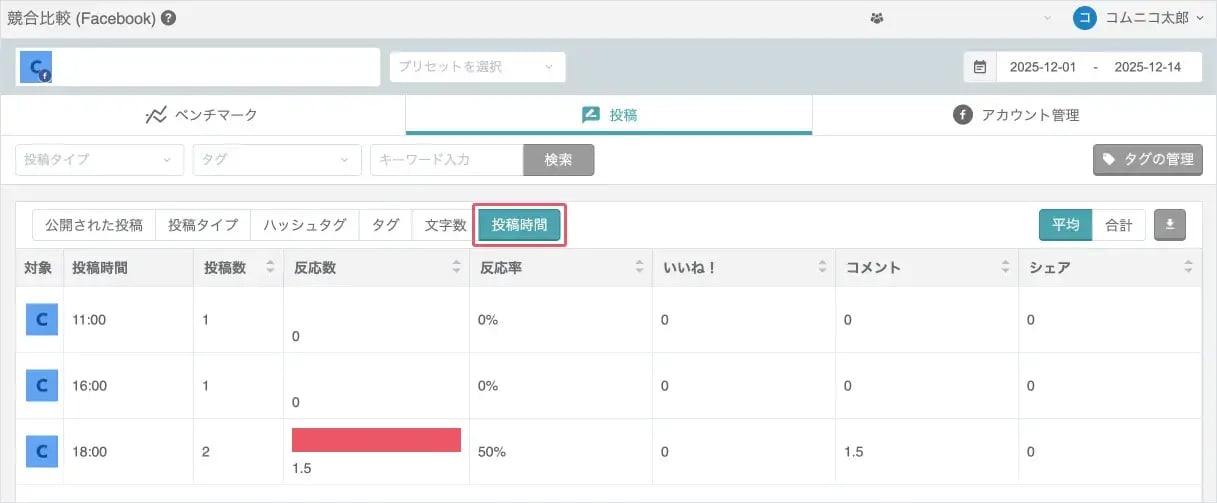Select the 公開された投稿 sub-tab
This screenshot has height=503, width=1217.
pyautogui.click(x=94, y=225)
